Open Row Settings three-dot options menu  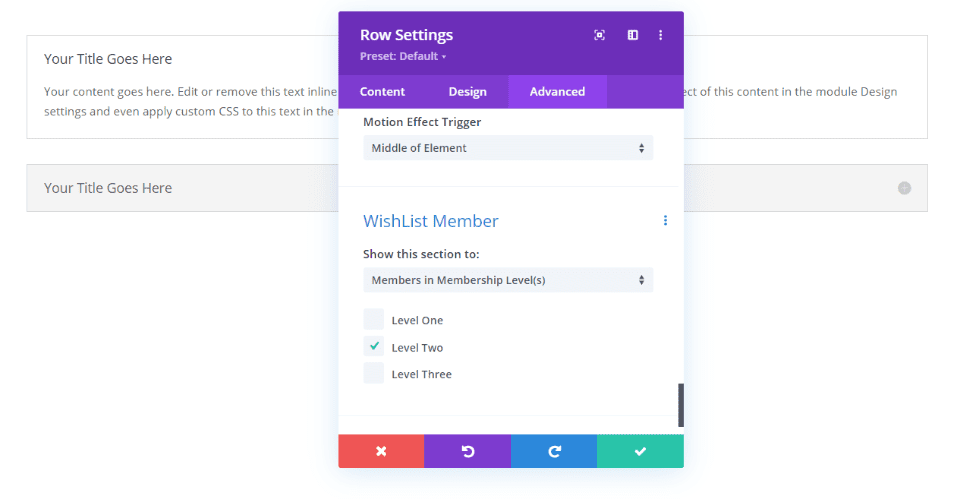(661, 35)
